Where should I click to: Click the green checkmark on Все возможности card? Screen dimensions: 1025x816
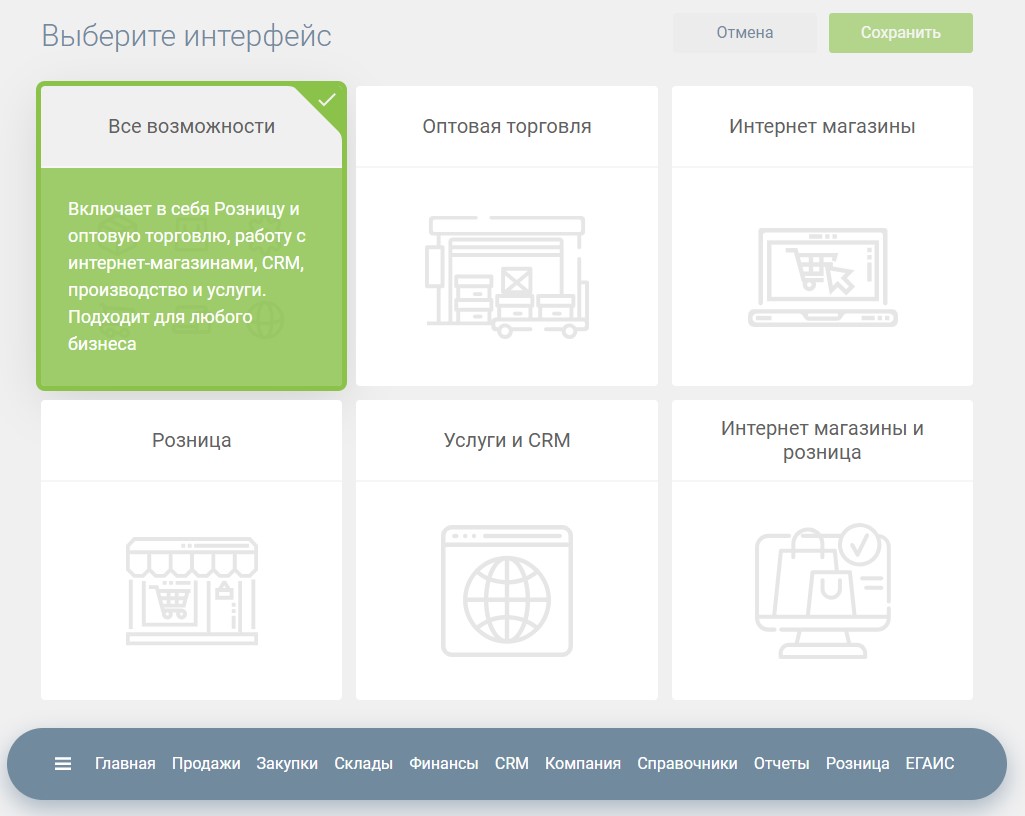click(327, 100)
